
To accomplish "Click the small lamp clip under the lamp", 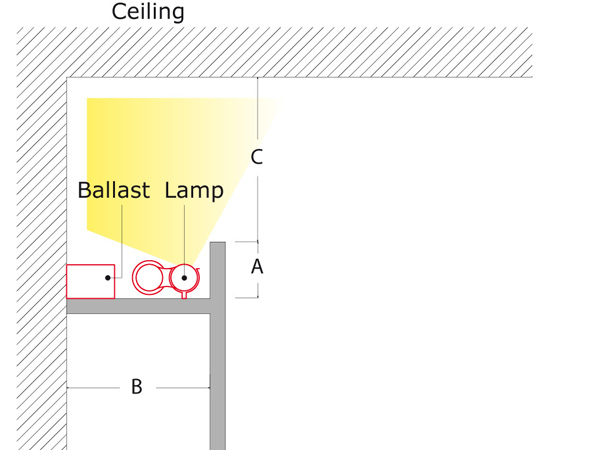I will pos(184,295).
